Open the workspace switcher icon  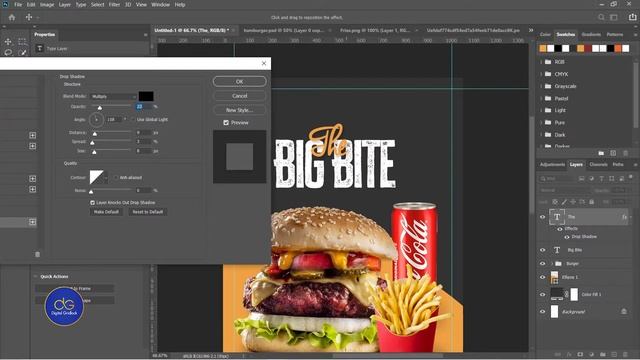coord(614,18)
